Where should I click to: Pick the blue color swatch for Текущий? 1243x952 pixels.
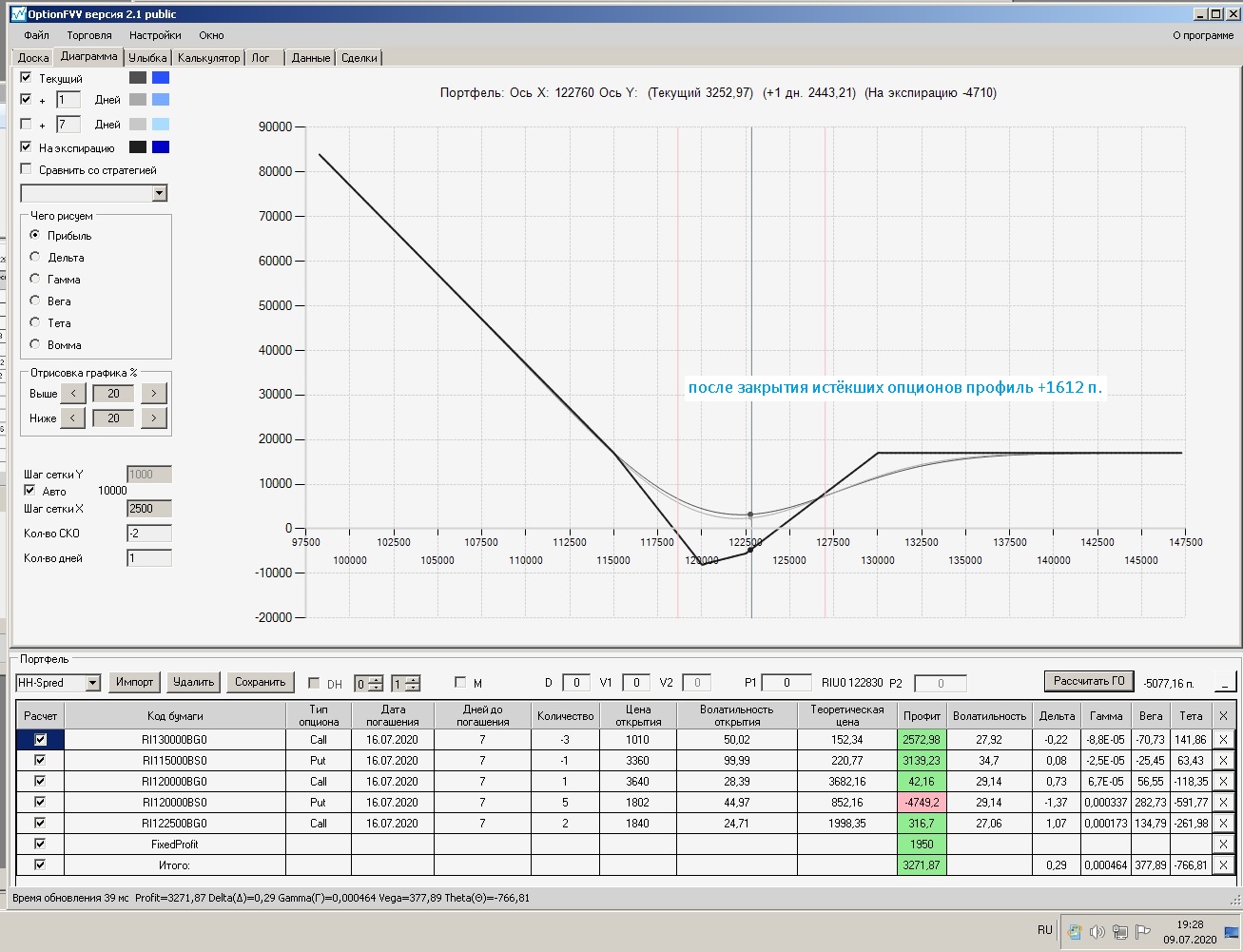point(161,78)
